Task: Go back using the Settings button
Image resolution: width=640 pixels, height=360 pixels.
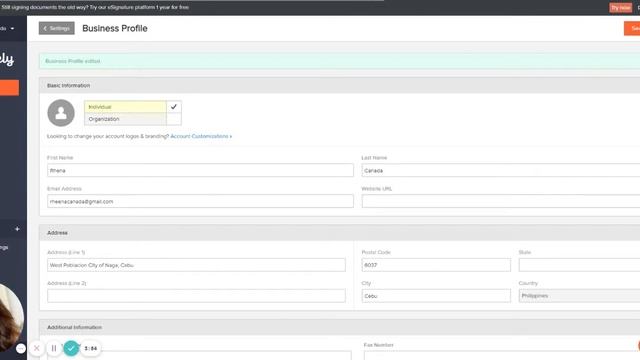Action: [57, 28]
